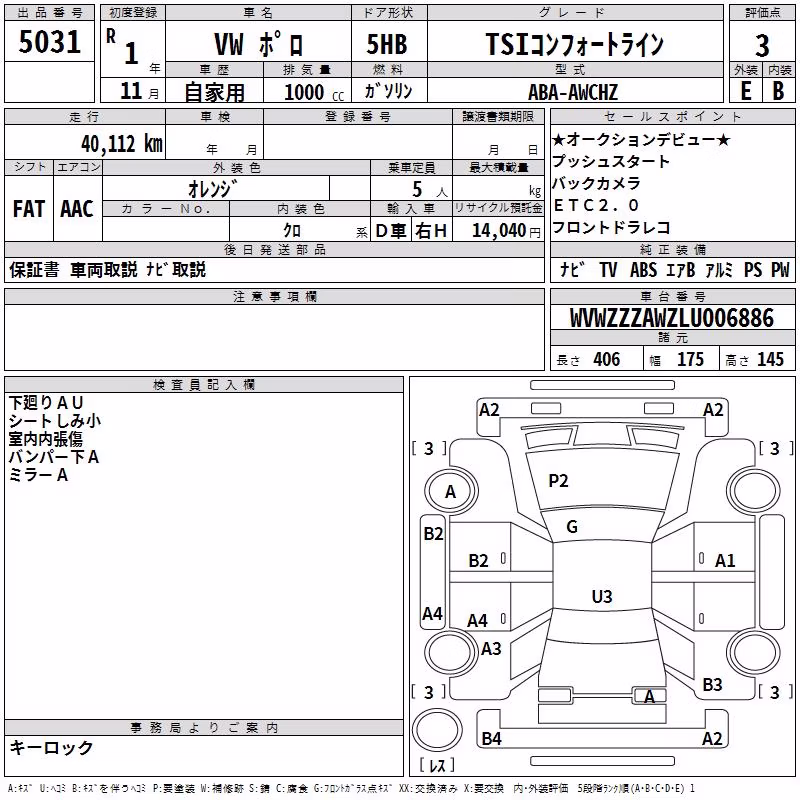The image size is (800, 800).
Task: Select the recycle deposit 14,040円
Action: pyautogui.click(x=506, y=231)
